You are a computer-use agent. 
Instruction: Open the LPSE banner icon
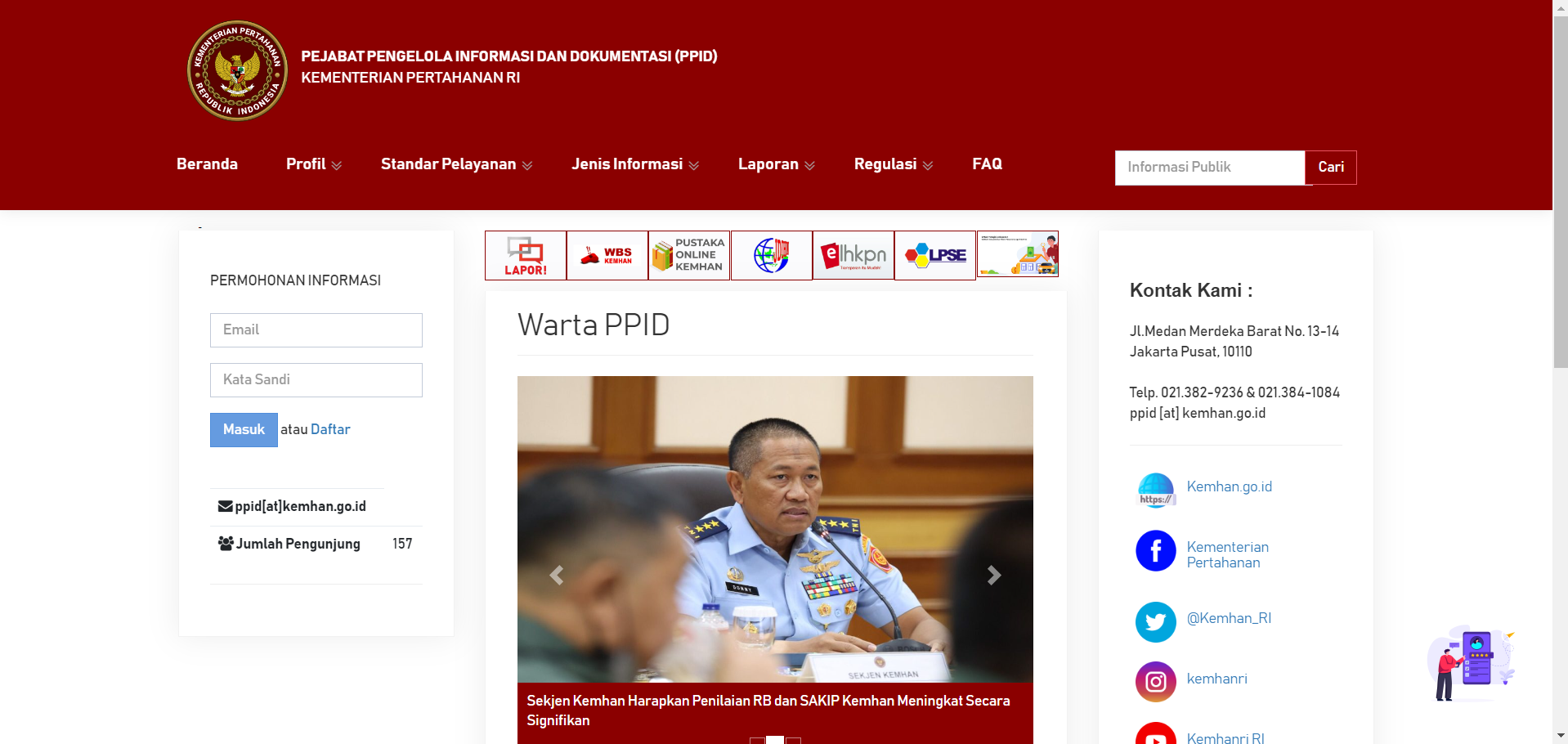click(x=934, y=256)
